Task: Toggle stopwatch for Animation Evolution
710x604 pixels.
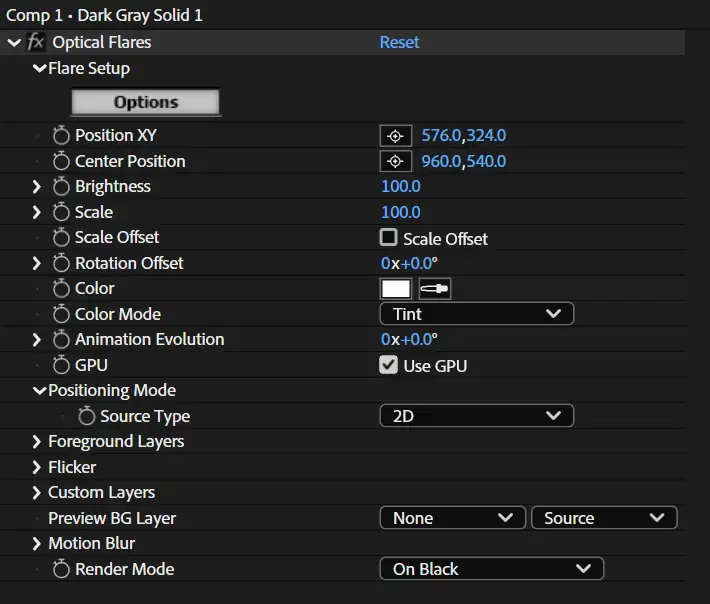Action: point(61,340)
